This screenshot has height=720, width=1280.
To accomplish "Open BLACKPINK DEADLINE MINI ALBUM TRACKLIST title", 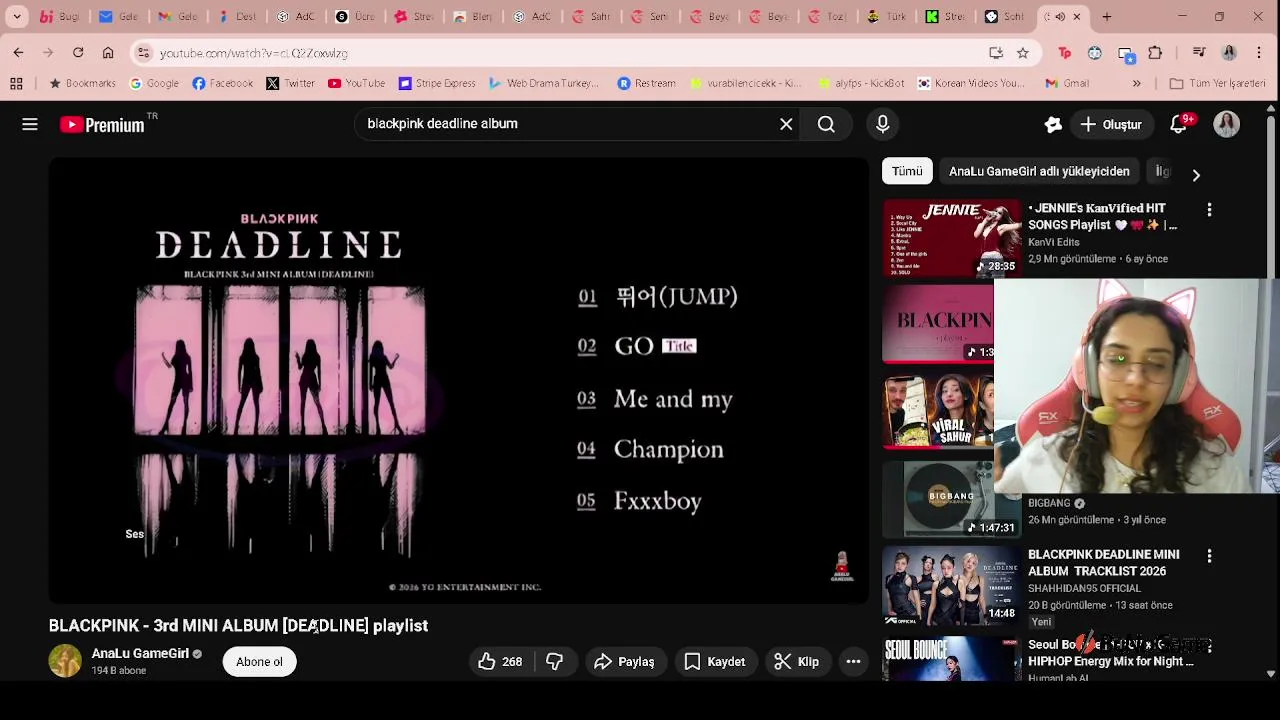I will tap(1104, 563).
